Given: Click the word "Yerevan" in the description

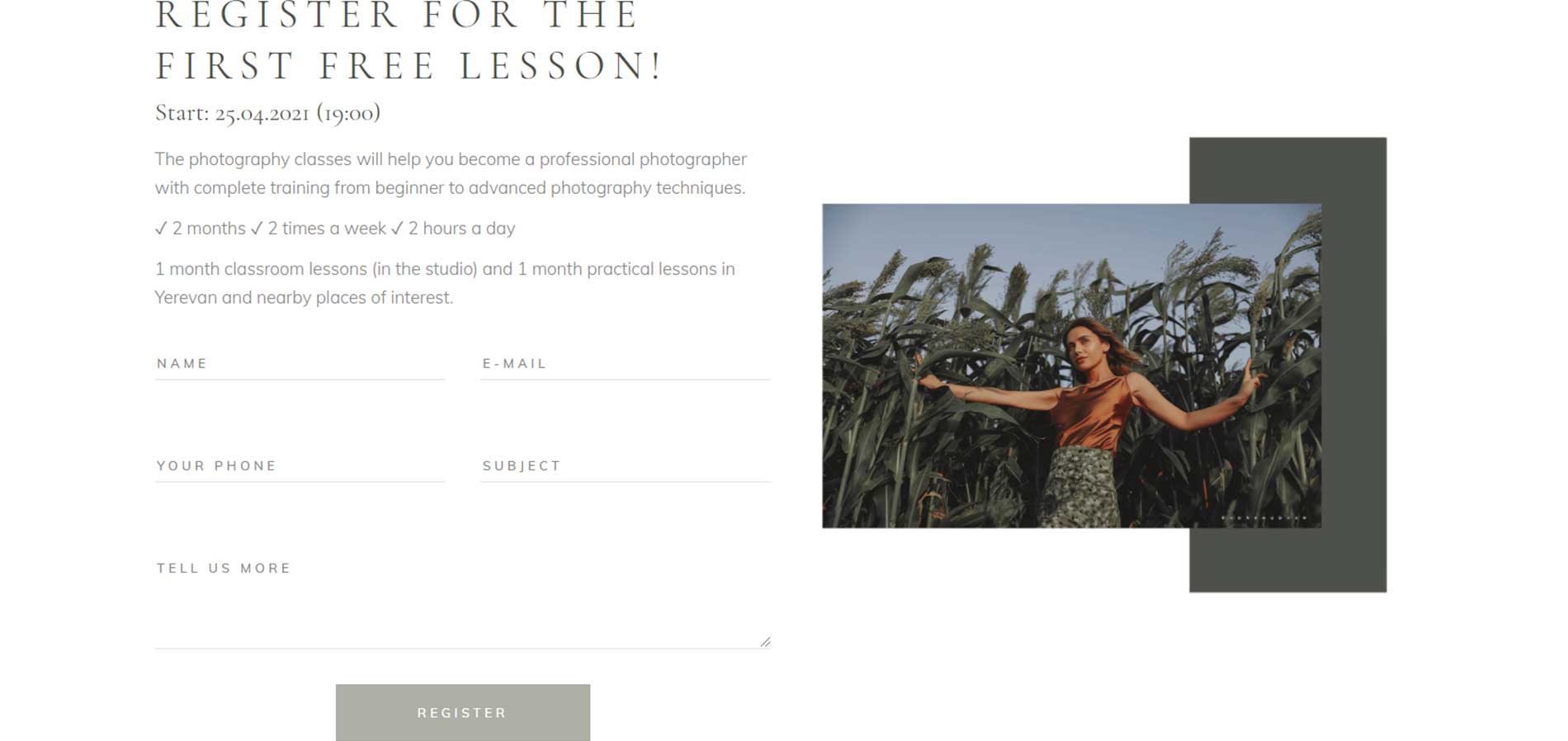Looking at the screenshot, I should click(x=186, y=298).
